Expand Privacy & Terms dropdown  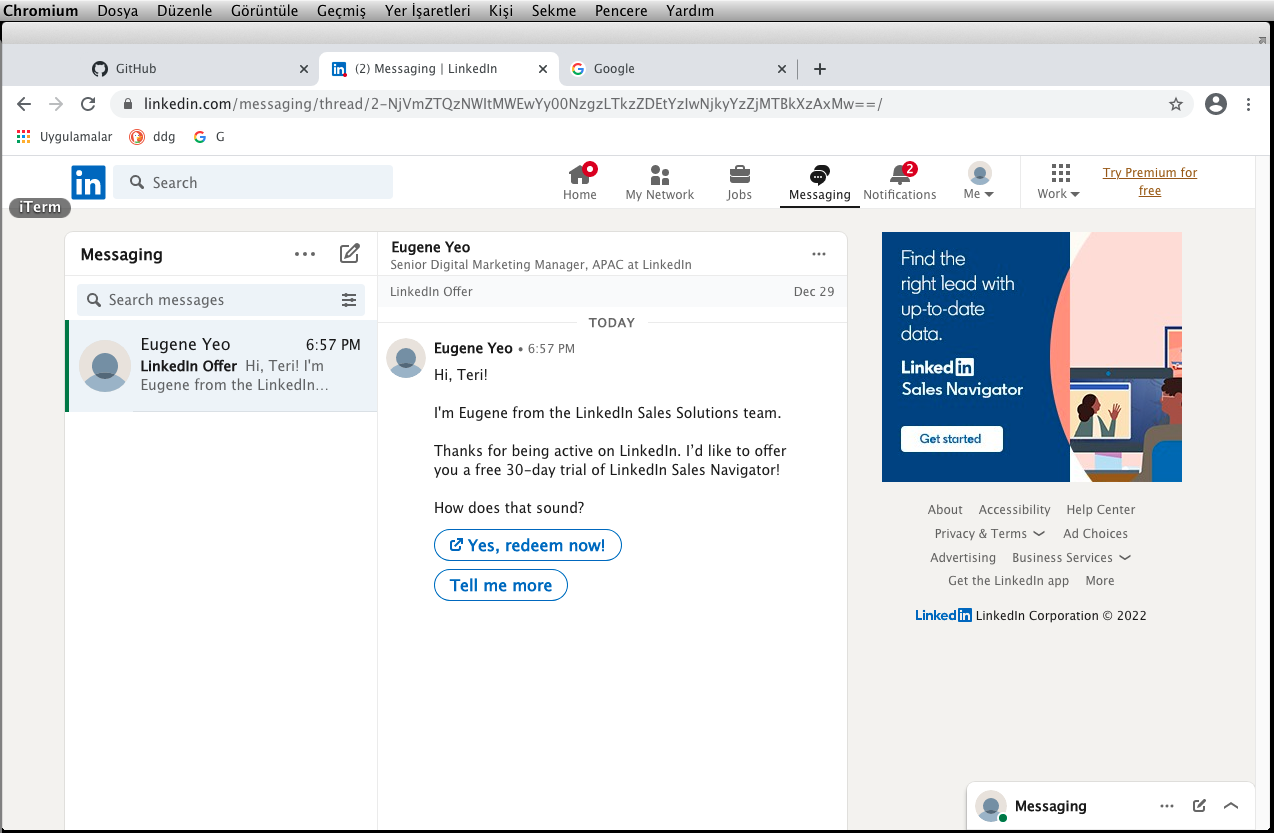click(x=989, y=533)
